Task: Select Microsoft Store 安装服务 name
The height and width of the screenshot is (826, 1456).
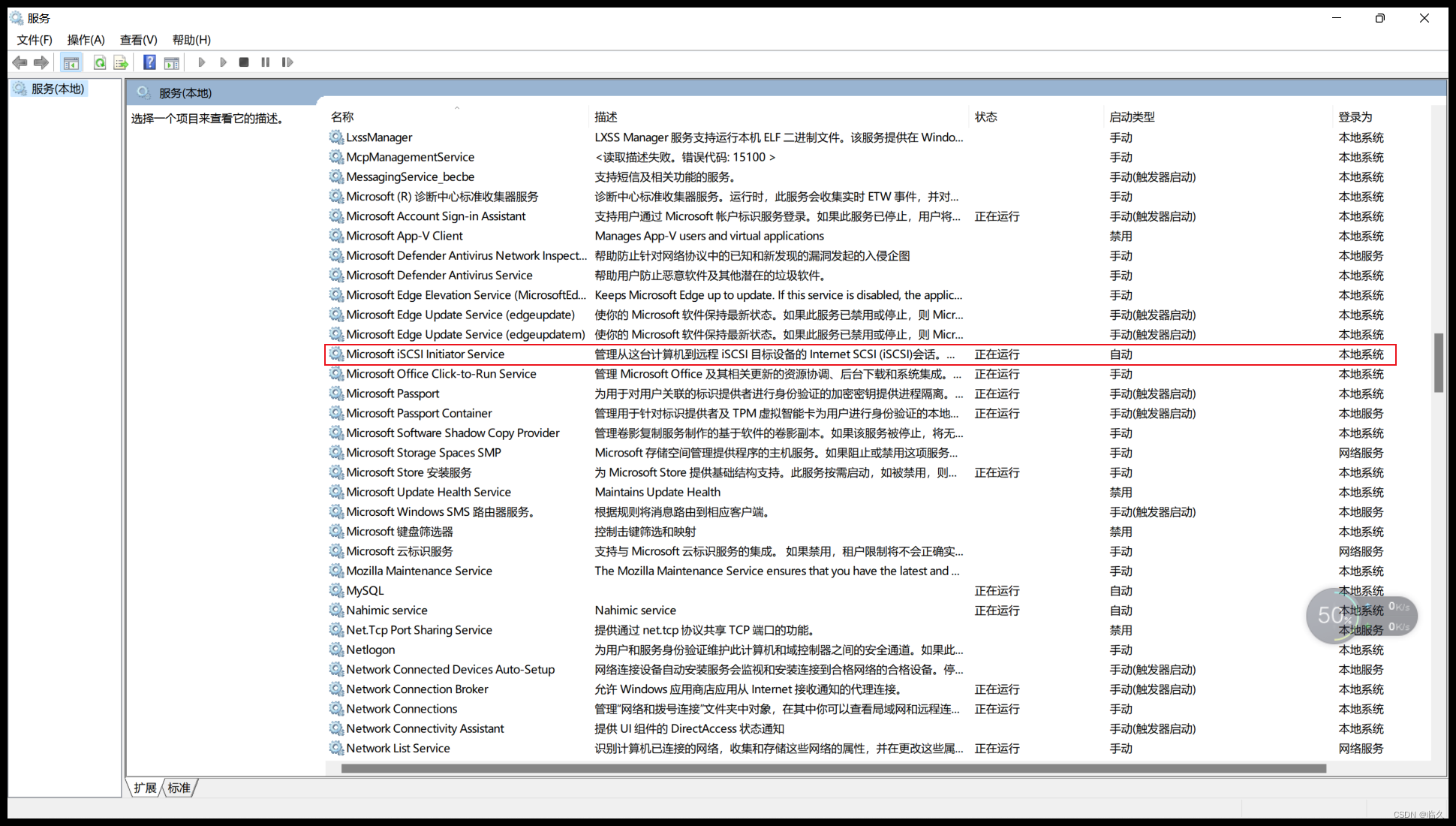Action: (x=409, y=472)
